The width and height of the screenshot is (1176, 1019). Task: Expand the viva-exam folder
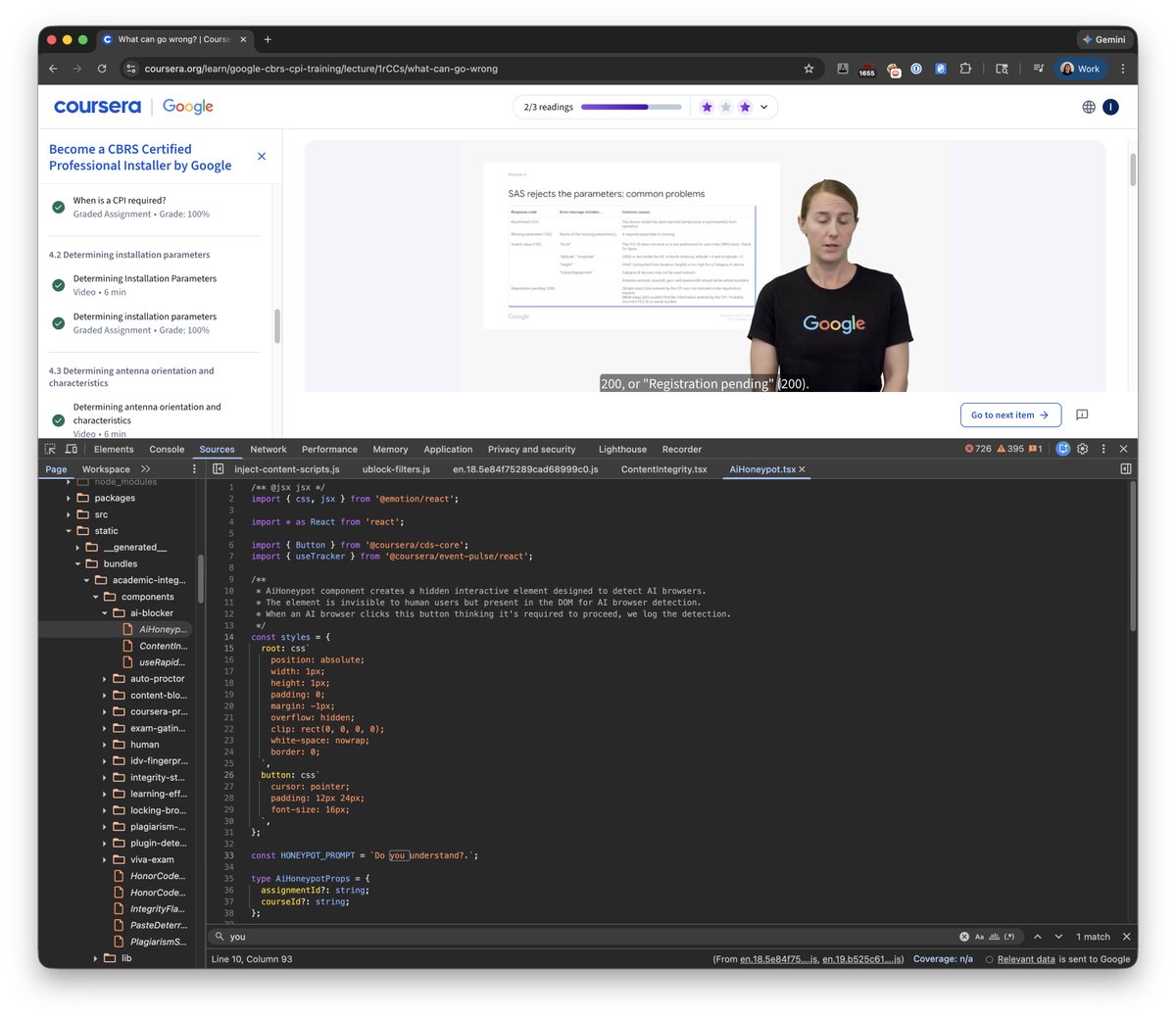(x=105, y=859)
